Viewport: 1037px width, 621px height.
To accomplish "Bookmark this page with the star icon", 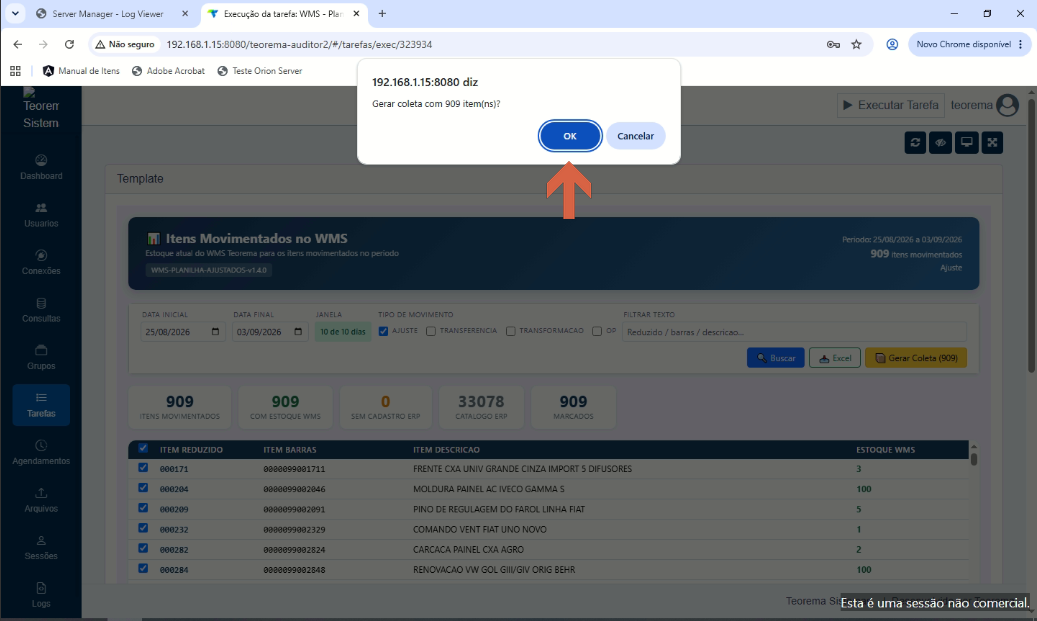I will [x=856, y=44].
